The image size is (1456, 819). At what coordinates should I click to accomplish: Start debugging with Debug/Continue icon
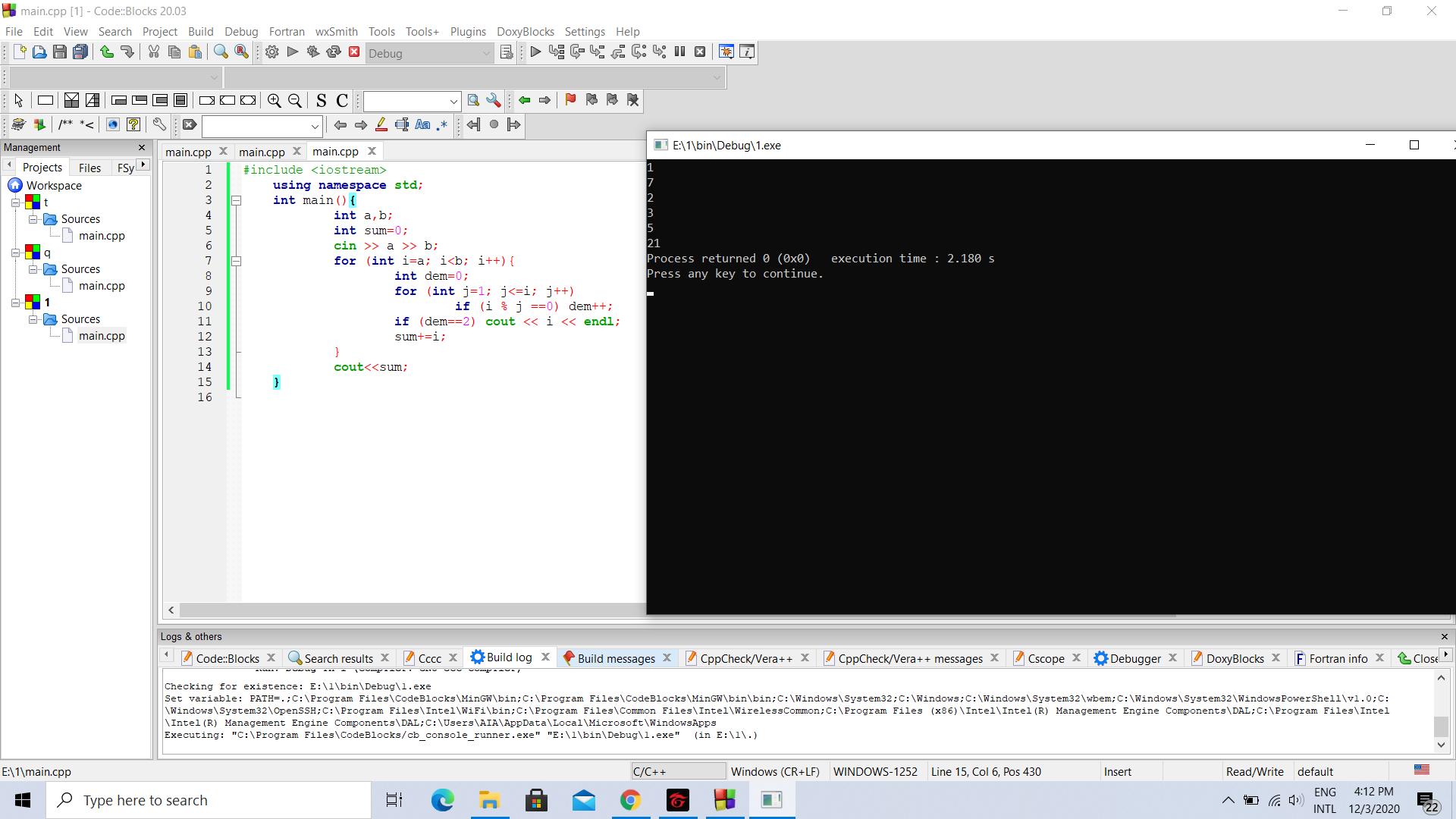535,52
